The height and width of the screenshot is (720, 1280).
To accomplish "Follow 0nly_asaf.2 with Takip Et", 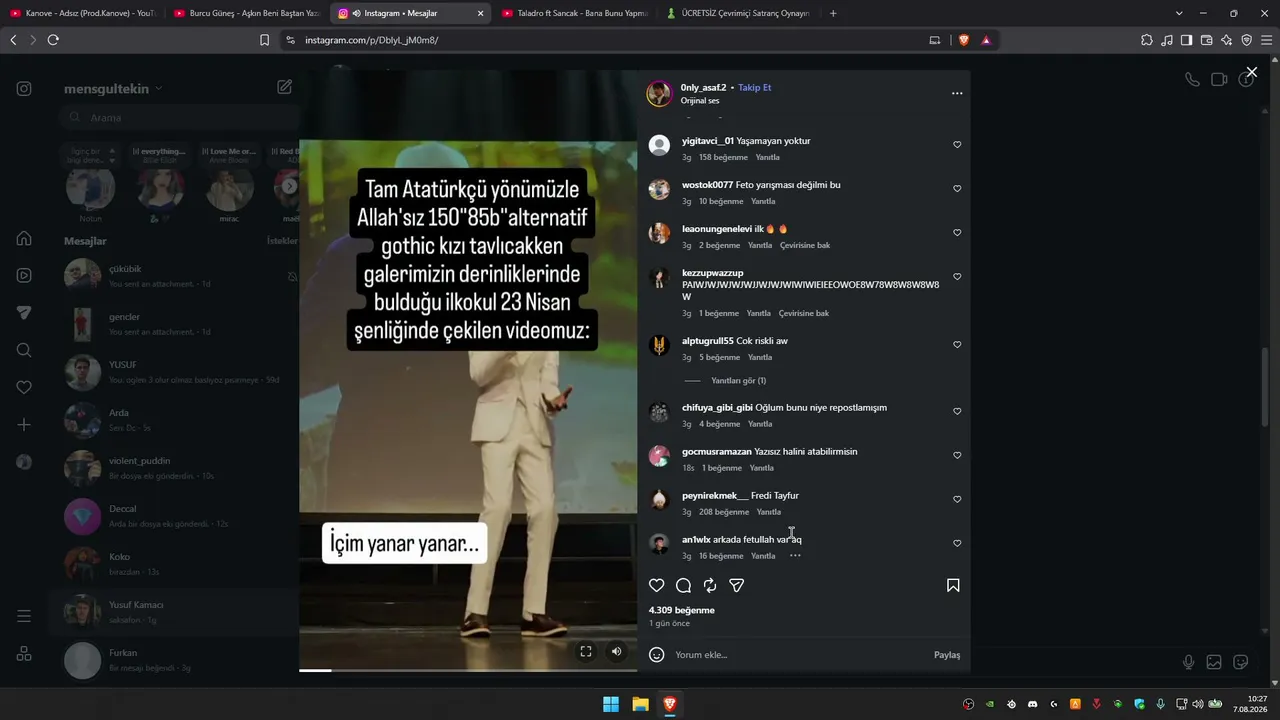I will (755, 88).
